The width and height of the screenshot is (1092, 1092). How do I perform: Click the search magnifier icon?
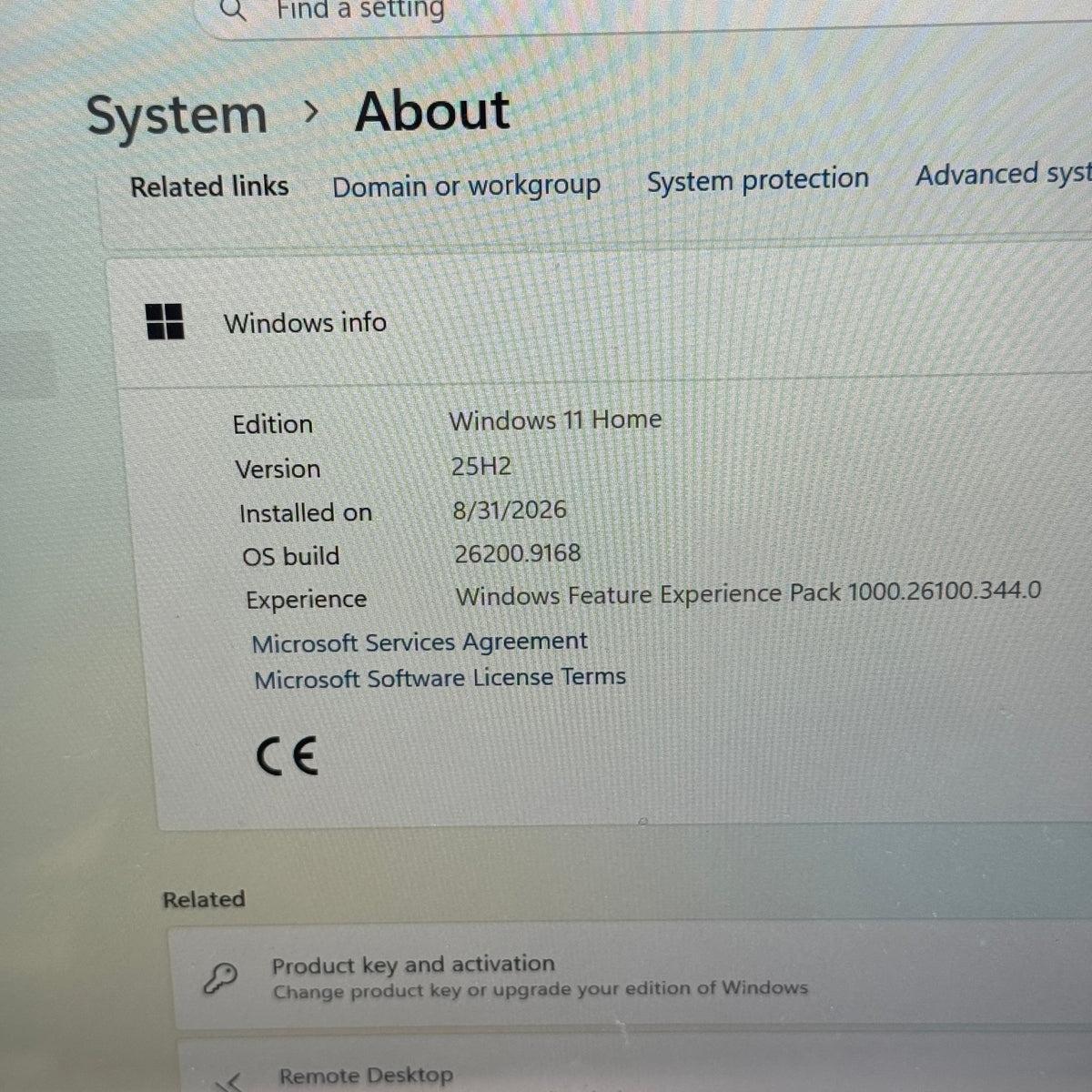pos(234,11)
